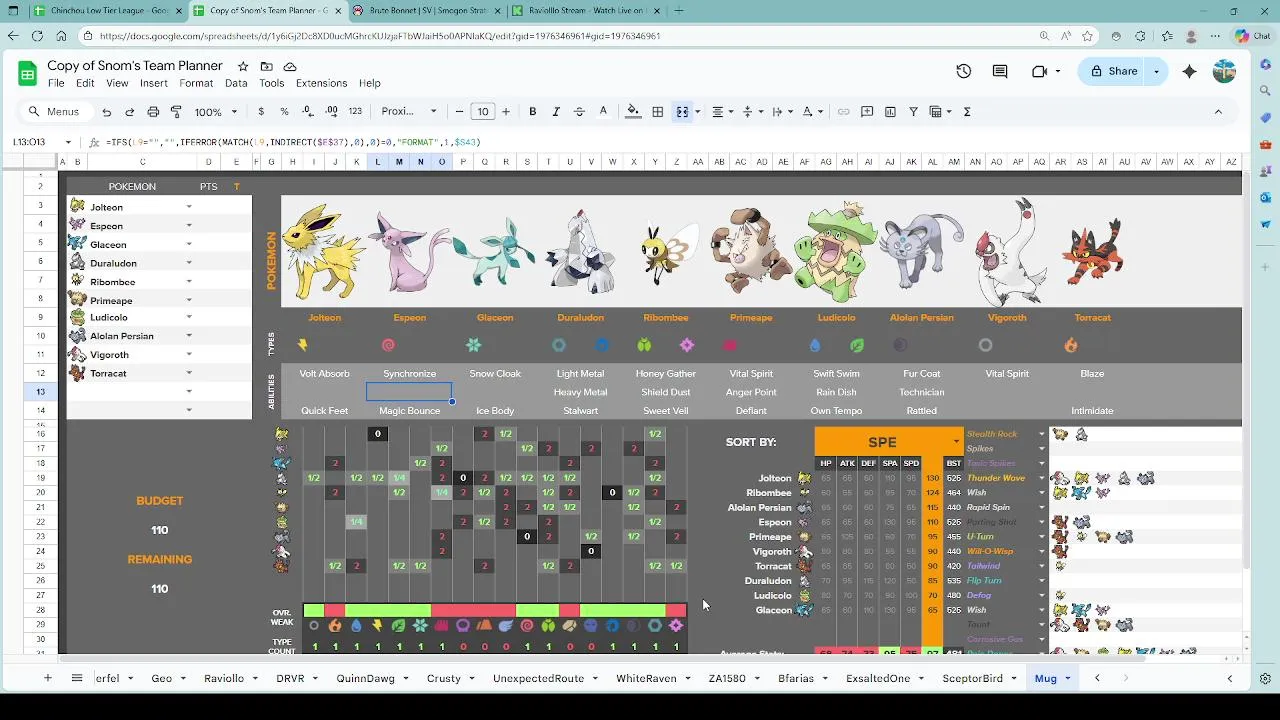Open the Gemini assistant sparkle icon
The image size is (1280, 720).
pos(1189,72)
